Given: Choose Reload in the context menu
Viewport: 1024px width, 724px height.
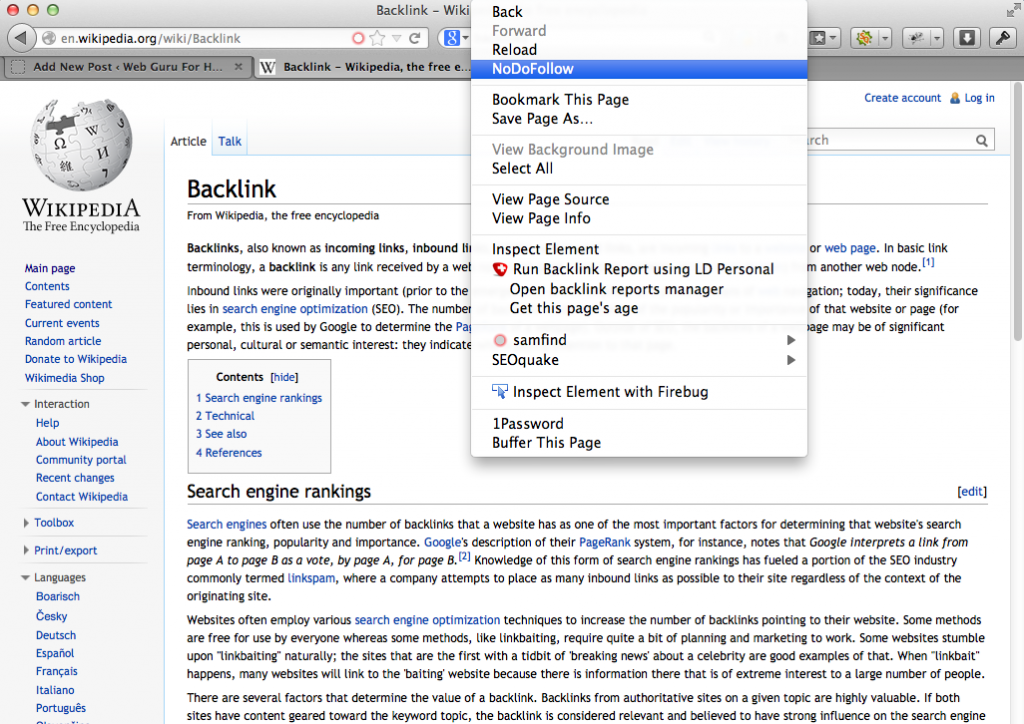Looking at the screenshot, I should (x=639, y=50).
